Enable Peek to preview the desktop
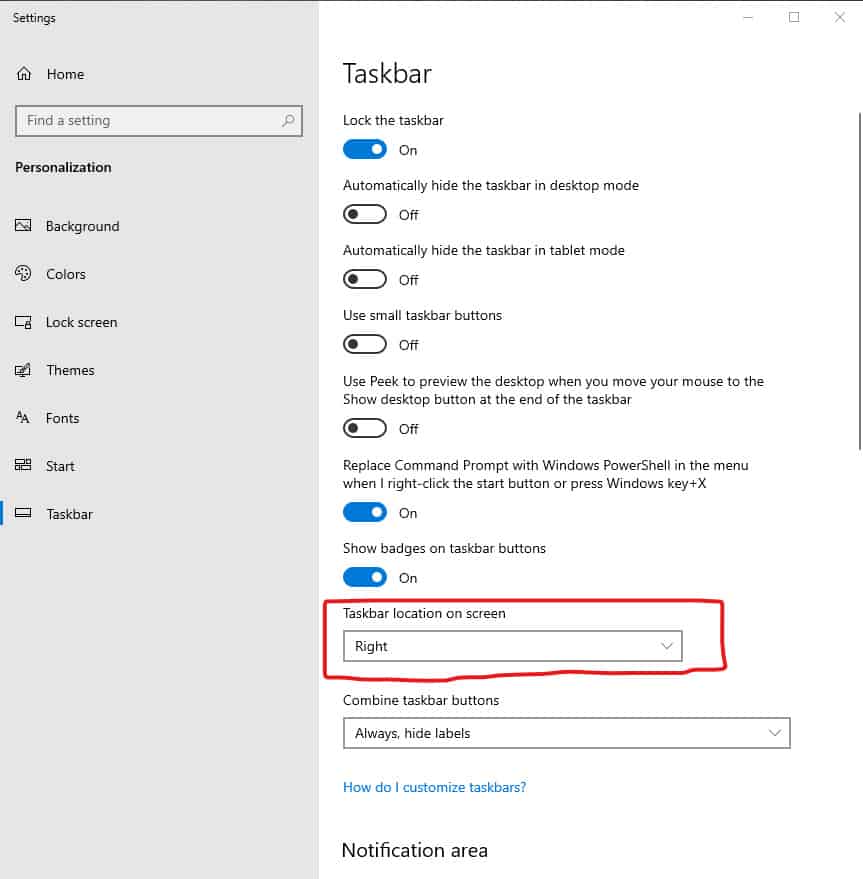The height and width of the screenshot is (879, 863). [364, 428]
